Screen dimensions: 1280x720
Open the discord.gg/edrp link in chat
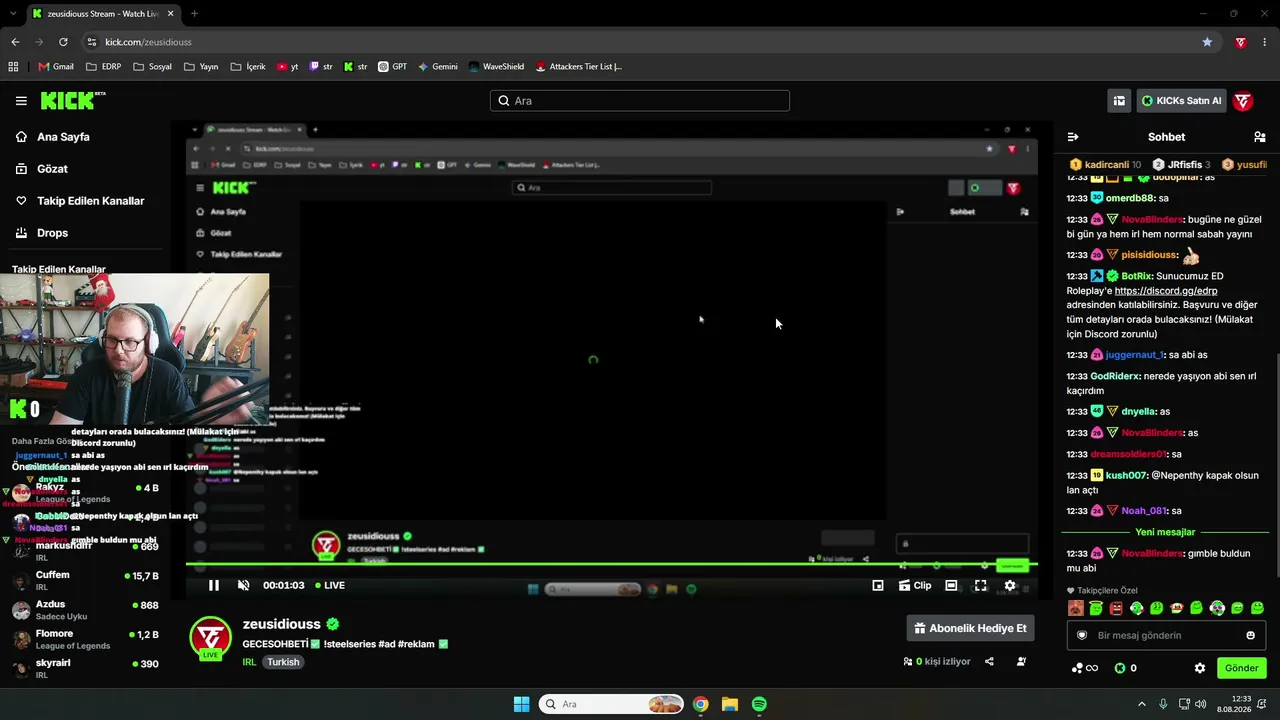[x=1166, y=291]
